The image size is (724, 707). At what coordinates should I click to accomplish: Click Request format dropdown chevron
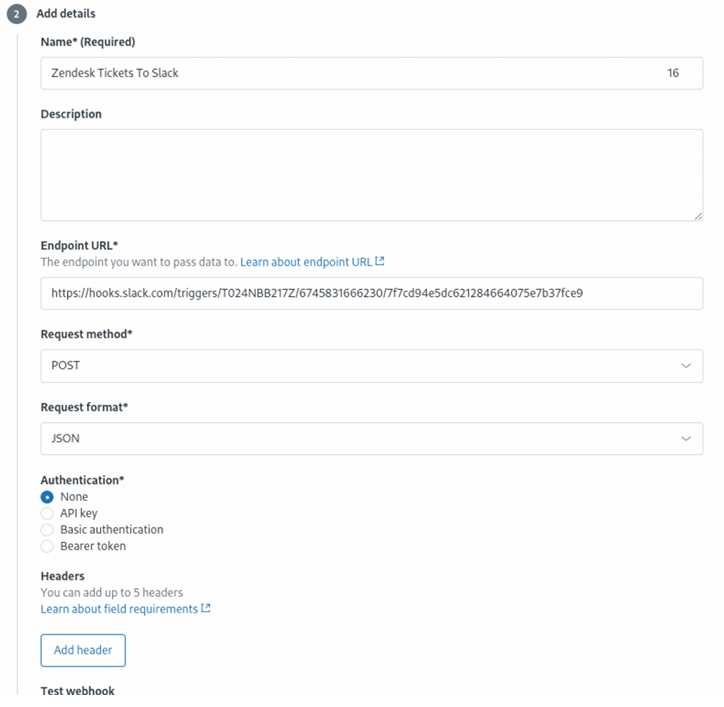pos(686,438)
